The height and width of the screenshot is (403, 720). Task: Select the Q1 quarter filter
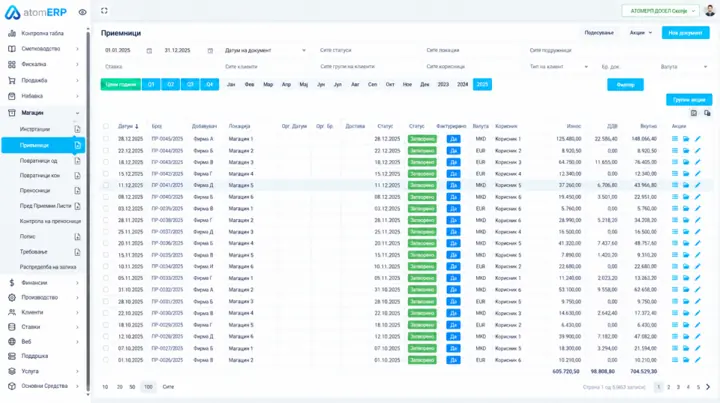[x=151, y=84]
